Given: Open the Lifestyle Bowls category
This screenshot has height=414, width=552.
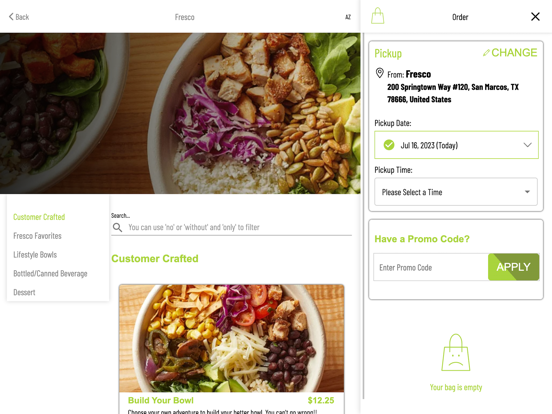Looking at the screenshot, I should [35, 255].
